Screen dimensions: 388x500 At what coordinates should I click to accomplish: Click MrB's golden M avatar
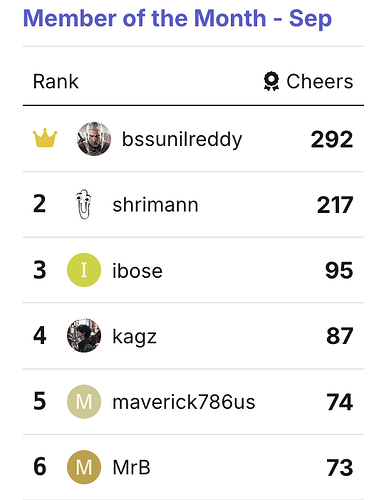click(84, 467)
